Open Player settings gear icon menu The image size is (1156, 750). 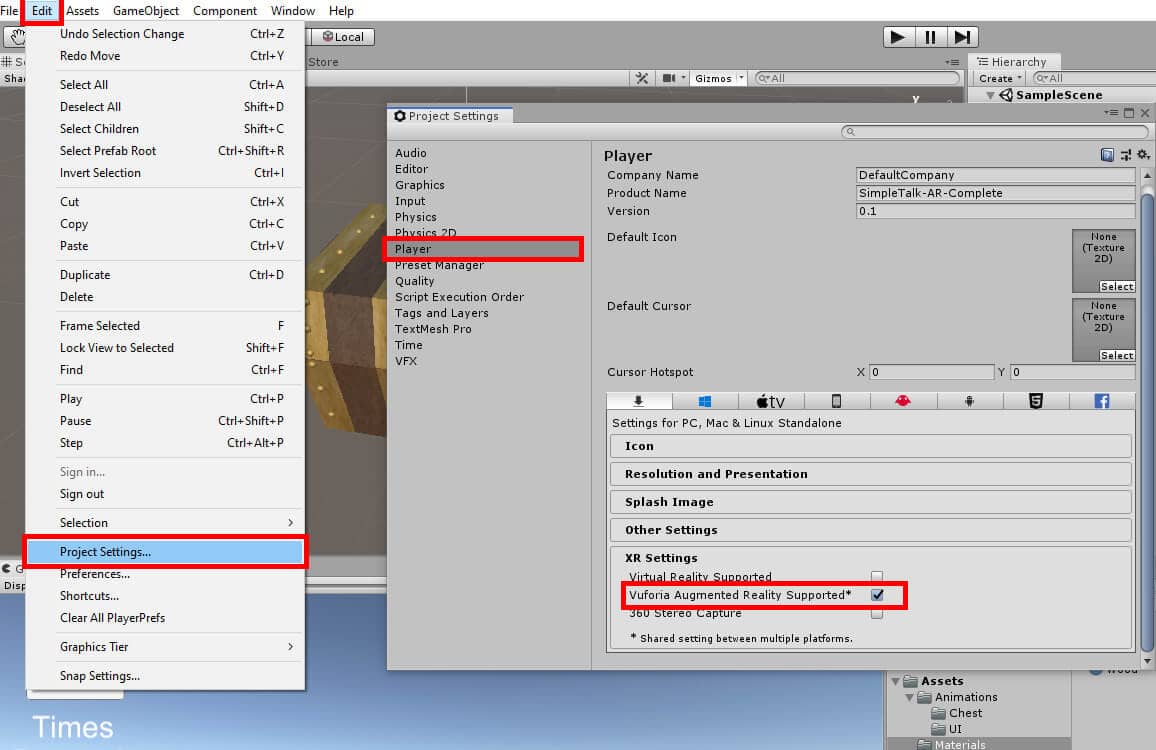1143,155
